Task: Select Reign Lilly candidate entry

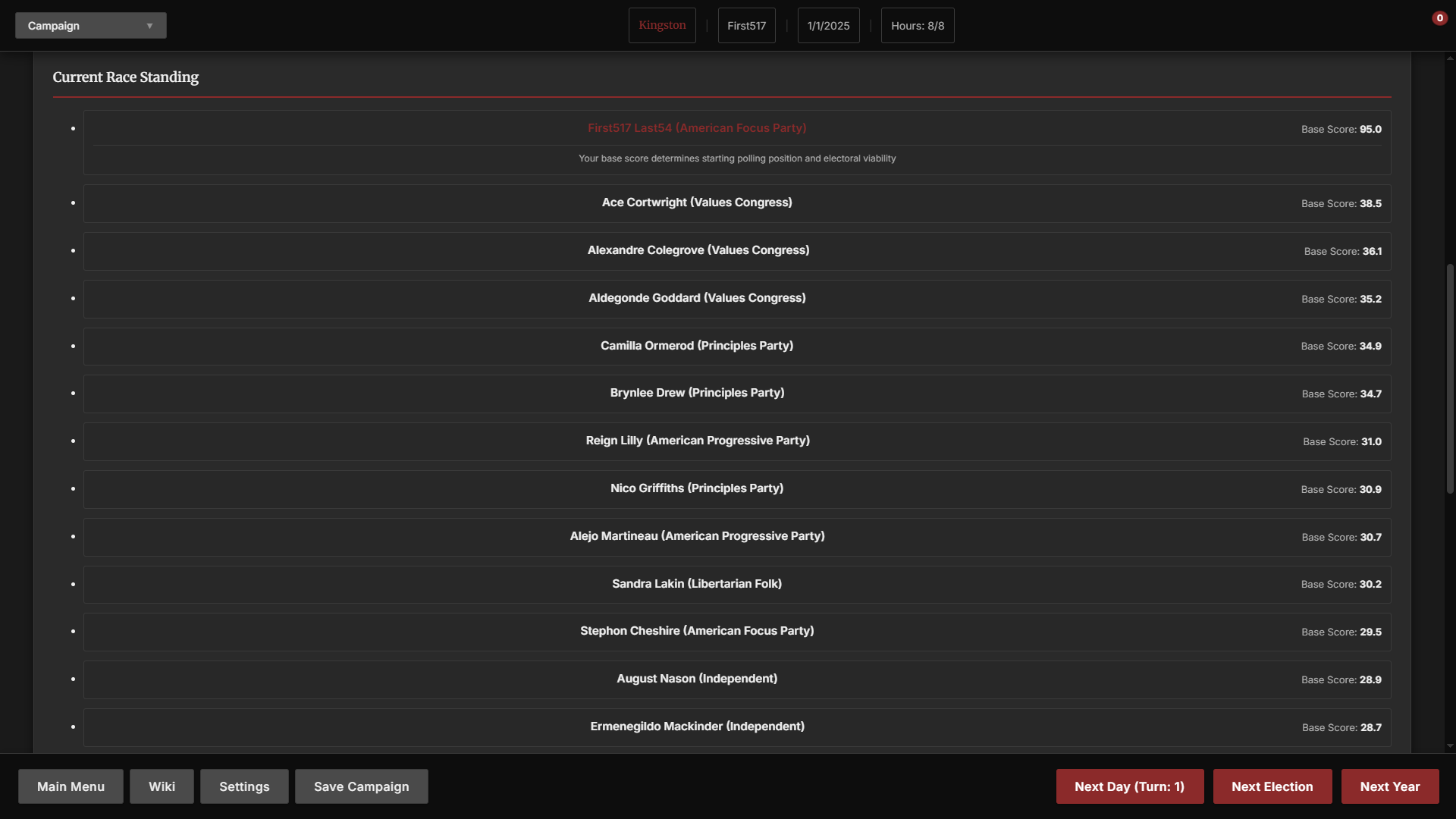Action: [697, 441]
